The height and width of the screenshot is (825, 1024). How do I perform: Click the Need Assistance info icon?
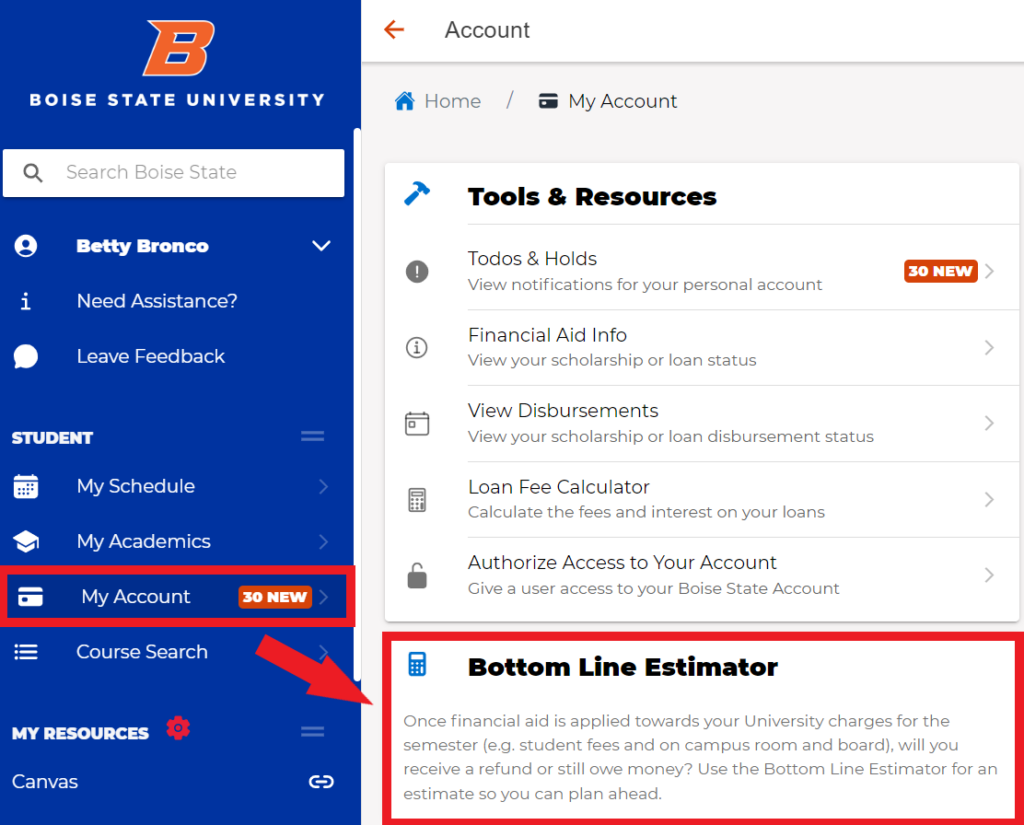pyautogui.click(x=25, y=301)
